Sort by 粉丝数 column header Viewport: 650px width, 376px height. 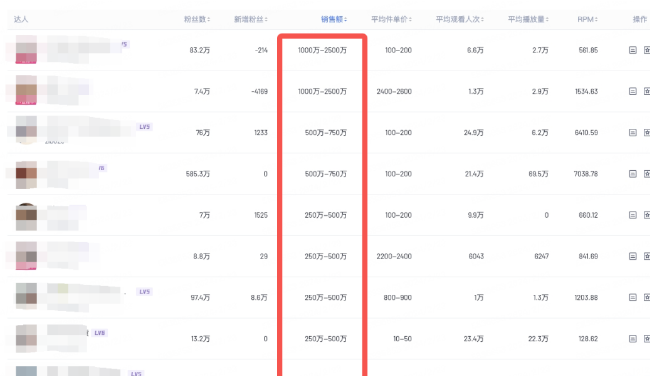[197, 19]
